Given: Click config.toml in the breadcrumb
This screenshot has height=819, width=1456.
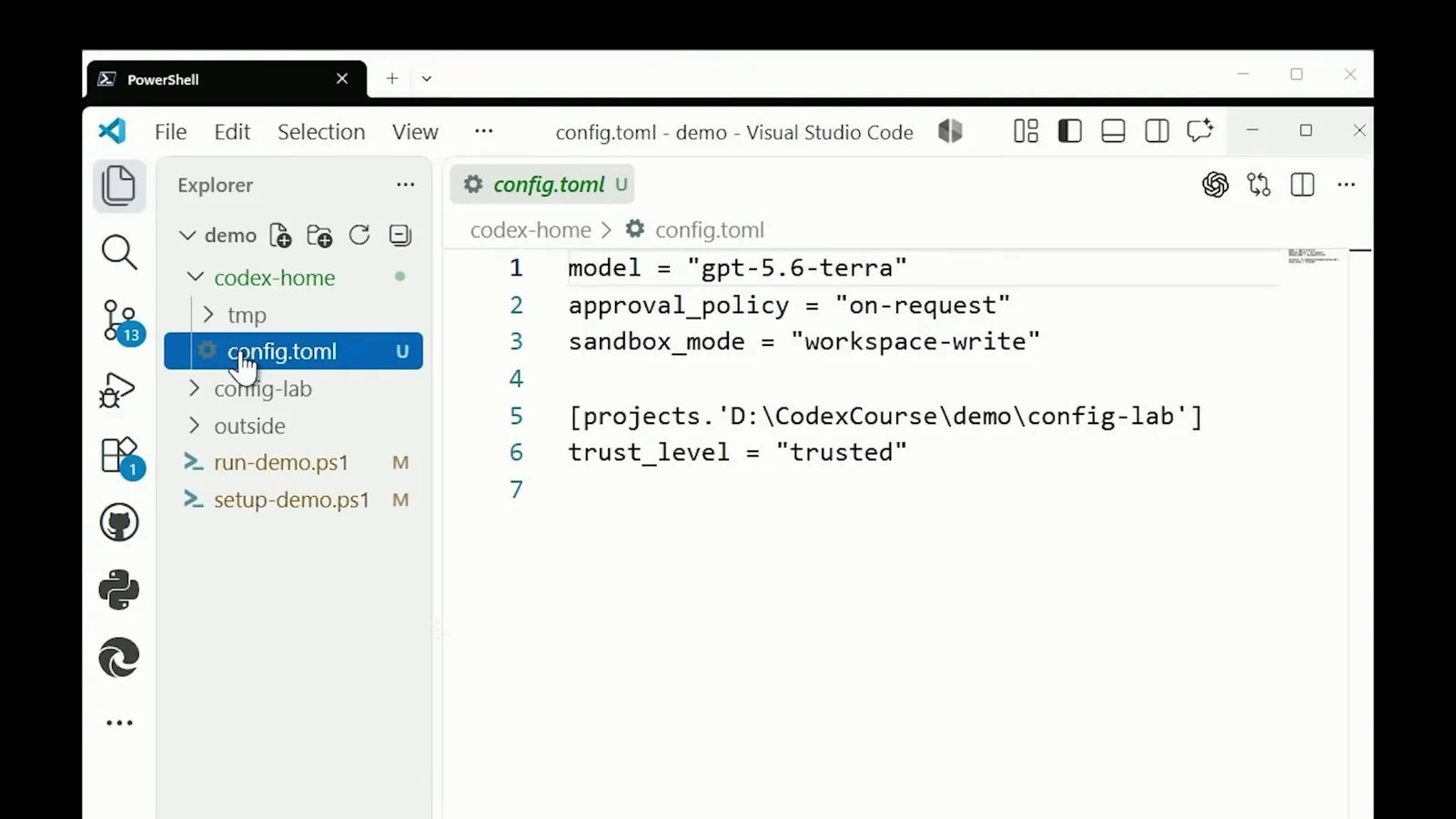Looking at the screenshot, I should pyautogui.click(x=709, y=230).
